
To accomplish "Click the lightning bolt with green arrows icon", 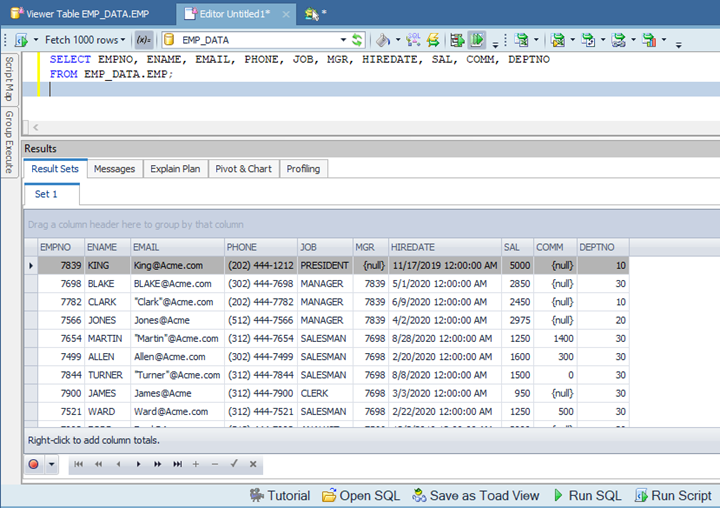I will (x=433, y=40).
